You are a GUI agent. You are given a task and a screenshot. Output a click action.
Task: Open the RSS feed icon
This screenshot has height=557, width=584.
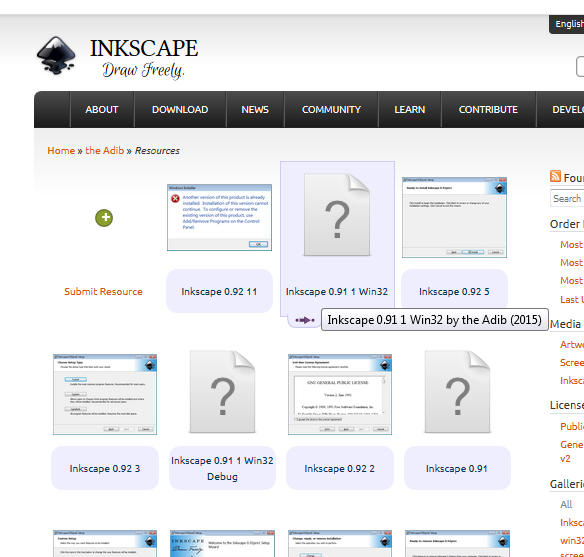pyautogui.click(x=555, y=176)
